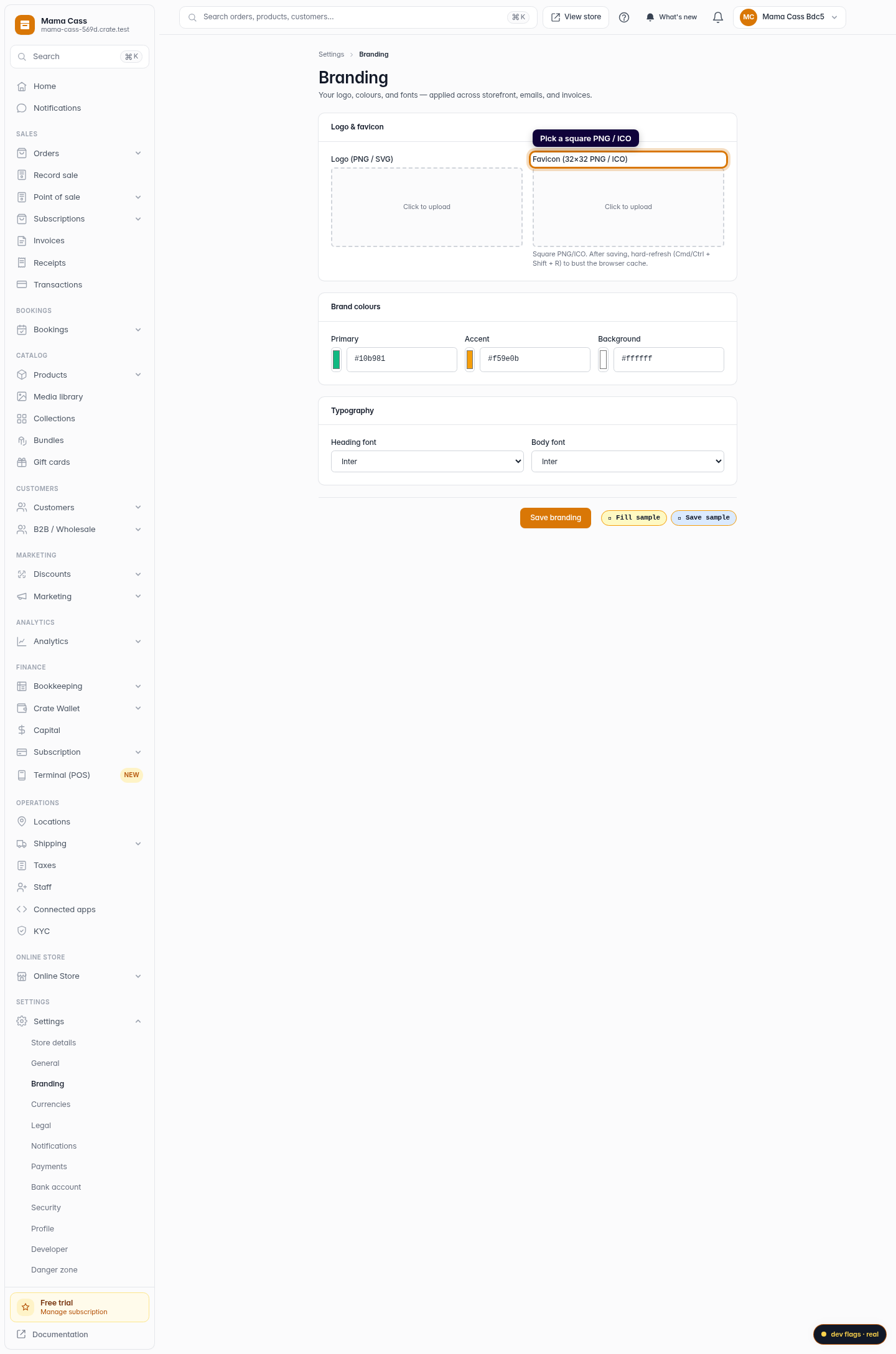
Task: Click the Documentation external link icon
Action: click(x=21, y=1334)
